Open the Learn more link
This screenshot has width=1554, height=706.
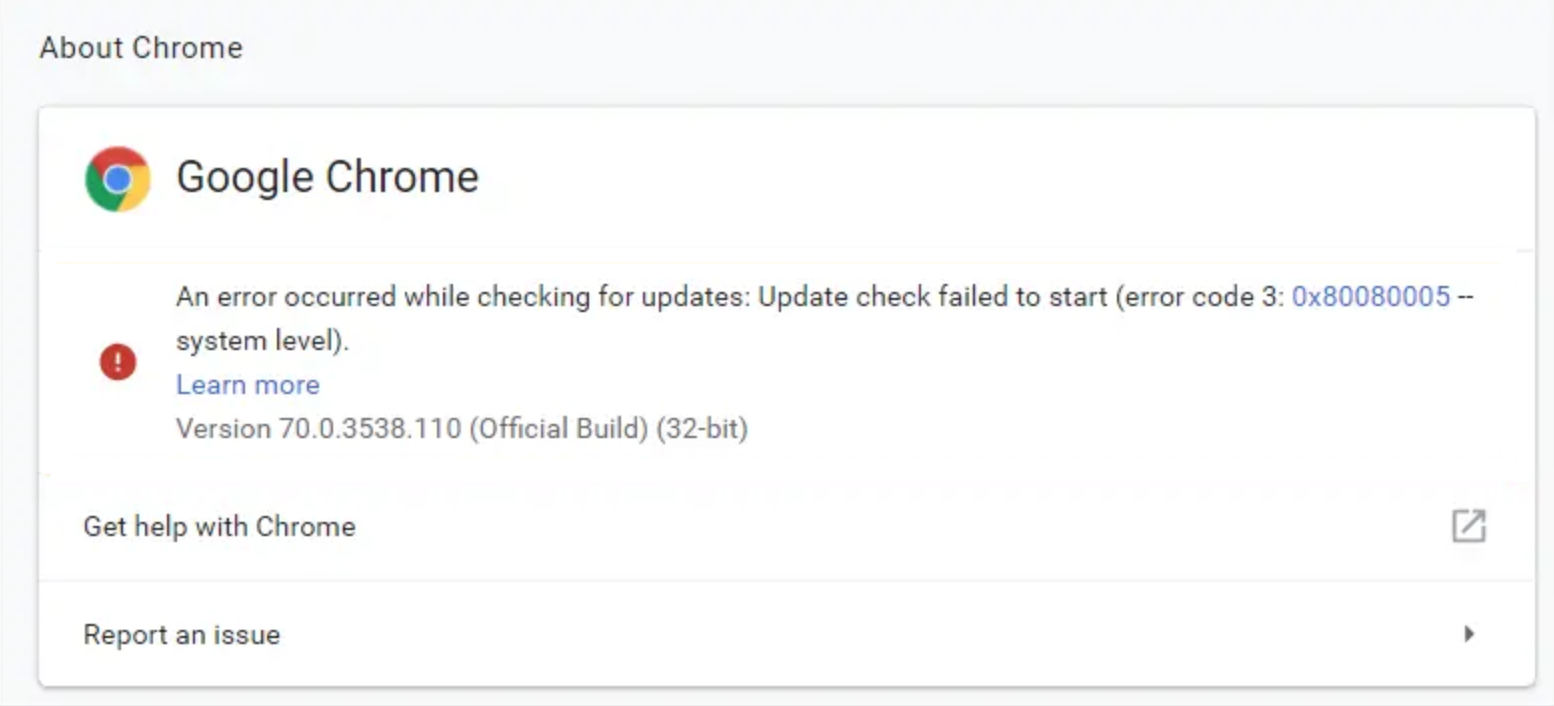[x=248, y=385]
